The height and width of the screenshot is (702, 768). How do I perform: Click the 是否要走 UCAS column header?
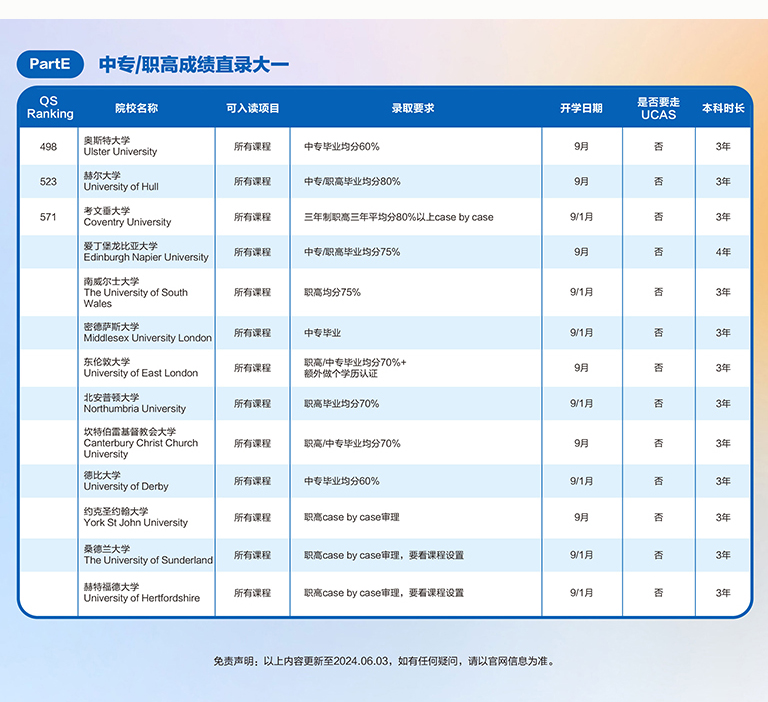pyautogui.click(x=658, y=108)
